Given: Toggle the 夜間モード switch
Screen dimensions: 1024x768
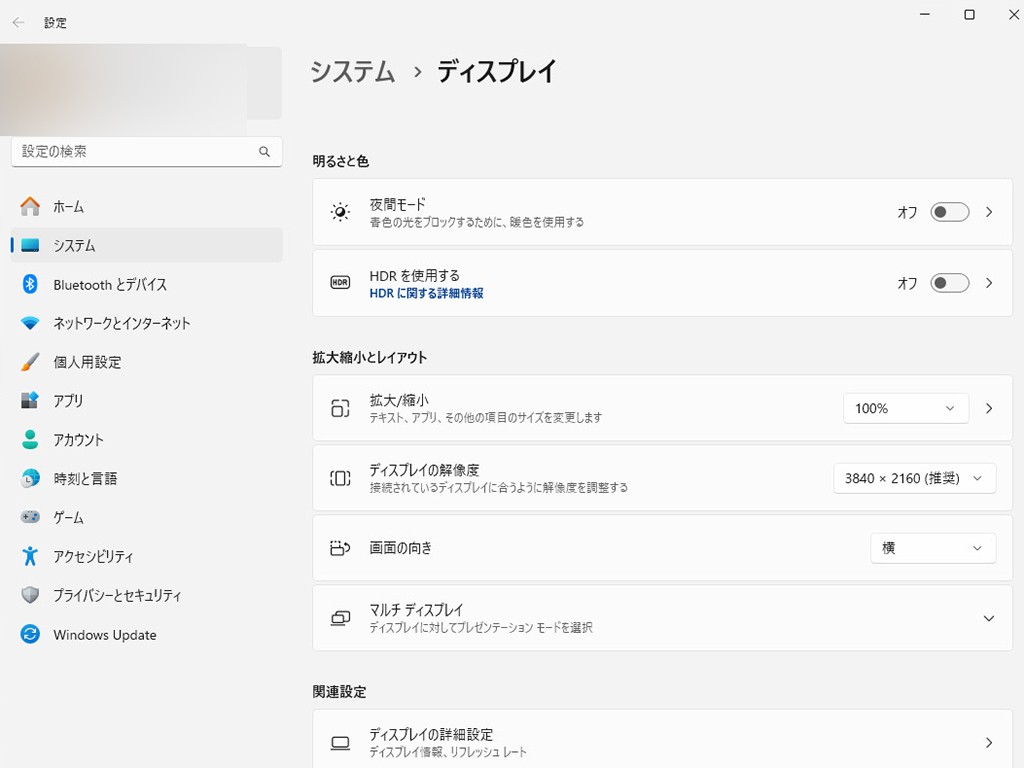Looking at the screenshot, I should (x=949, y=212).
